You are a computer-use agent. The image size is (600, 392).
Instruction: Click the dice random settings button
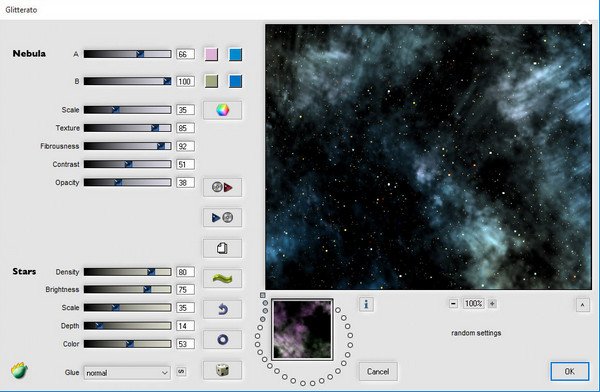(x=222, y=370)
